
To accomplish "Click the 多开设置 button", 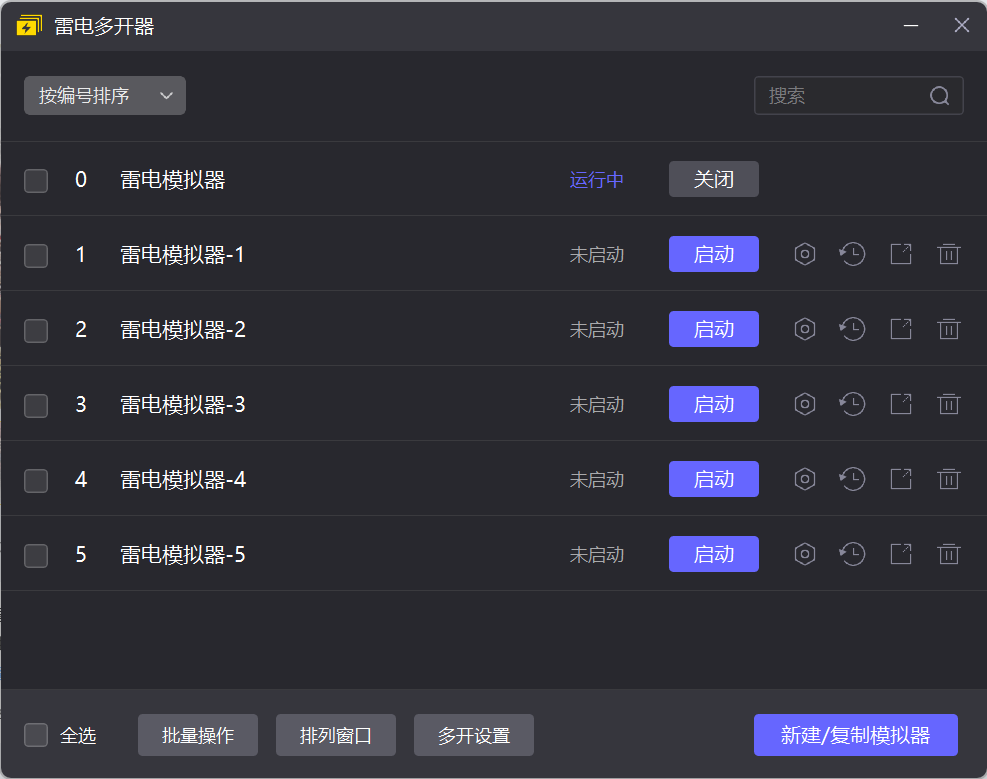I will tap(474, 735).
